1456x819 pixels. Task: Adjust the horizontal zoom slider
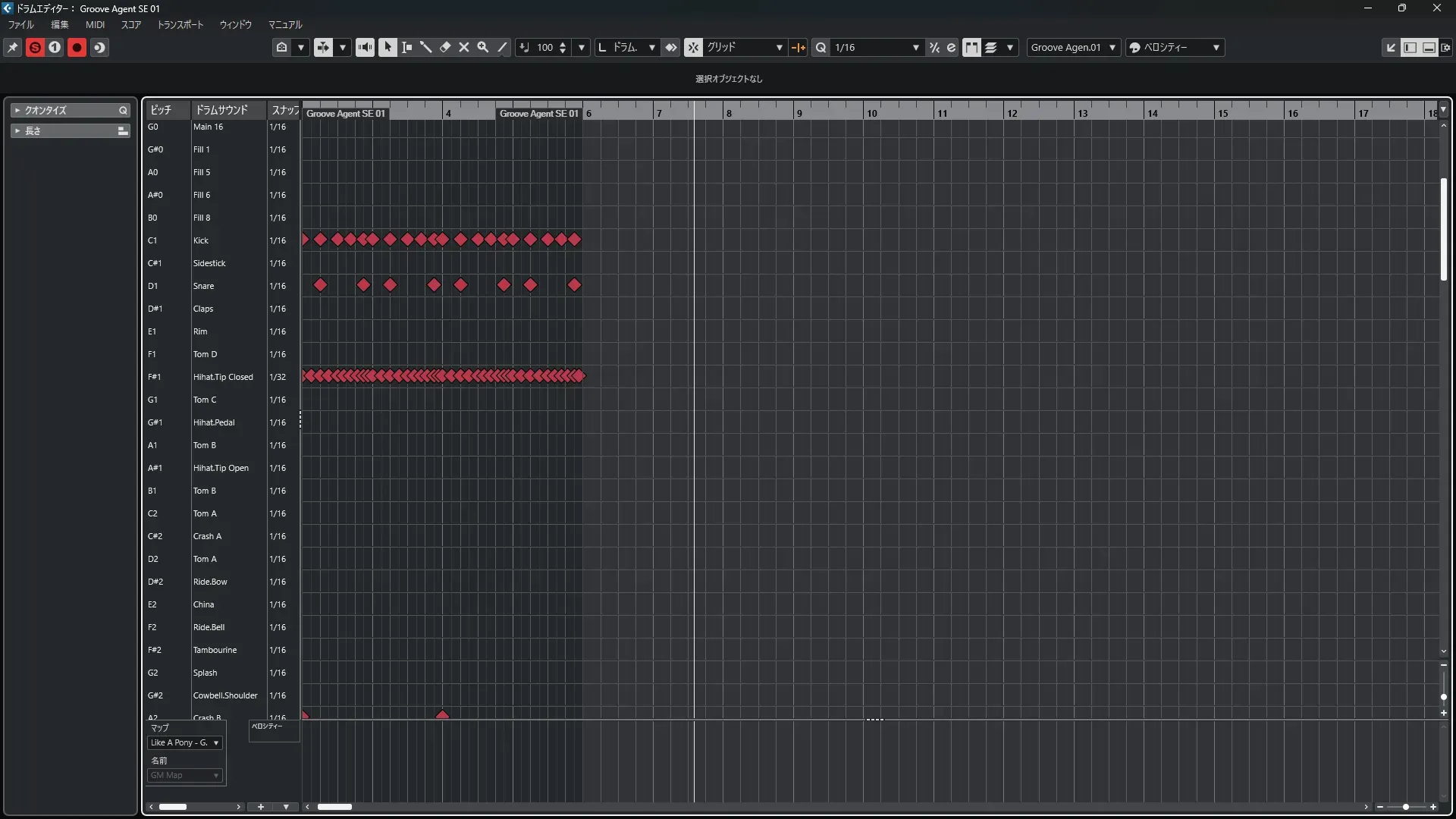coord(1405,807)
